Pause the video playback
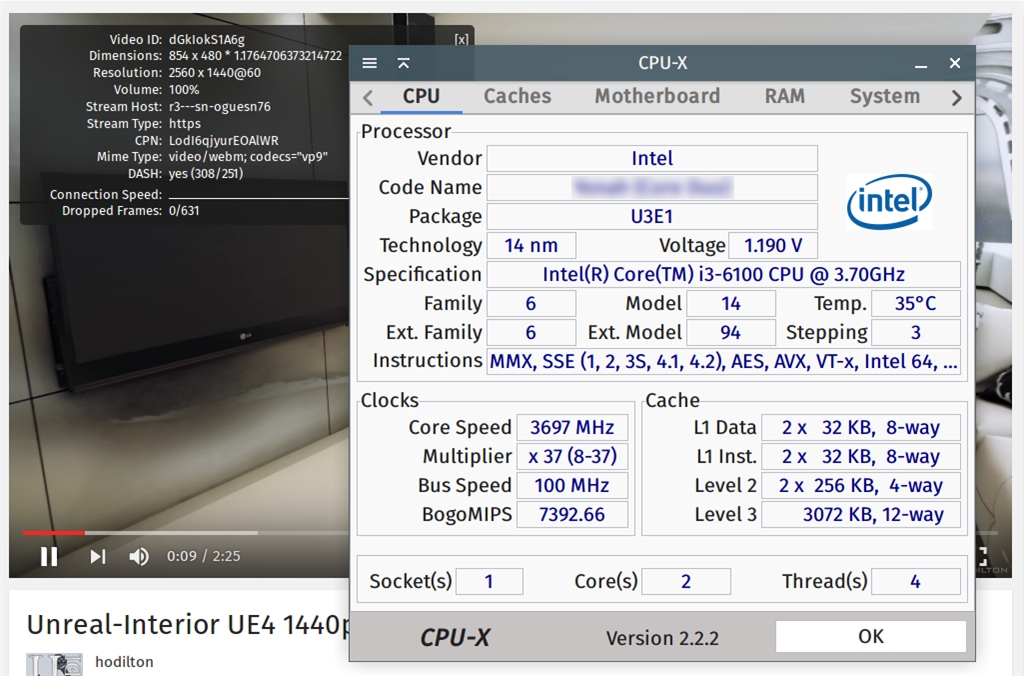Image resolution: width=1024 pixels, height=676 pixels. coord(49,556)
